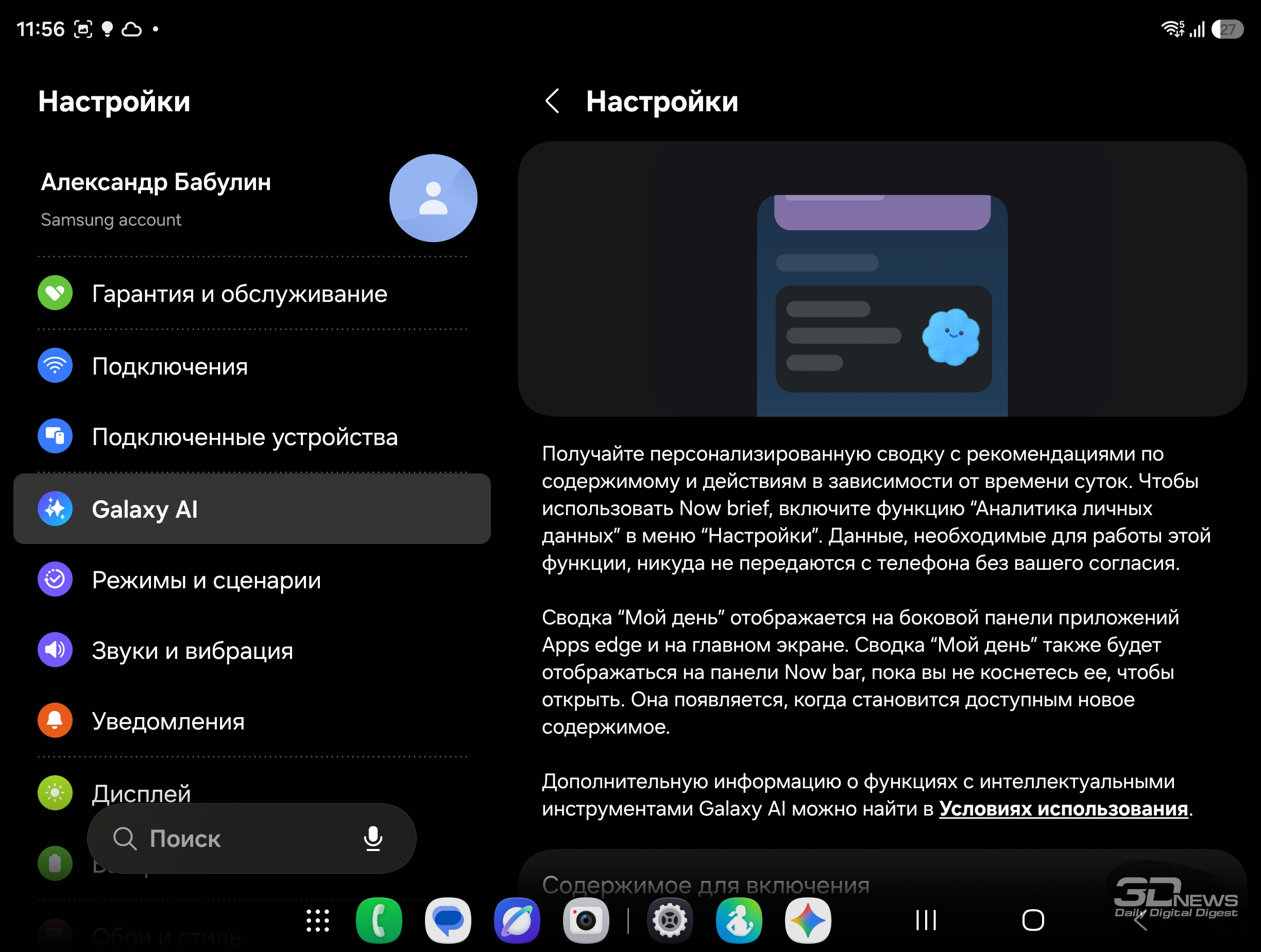This screenshot has height=952, width=1261.
Task: Tap the mobile signal strength indicator
Action: [1197, 29]
